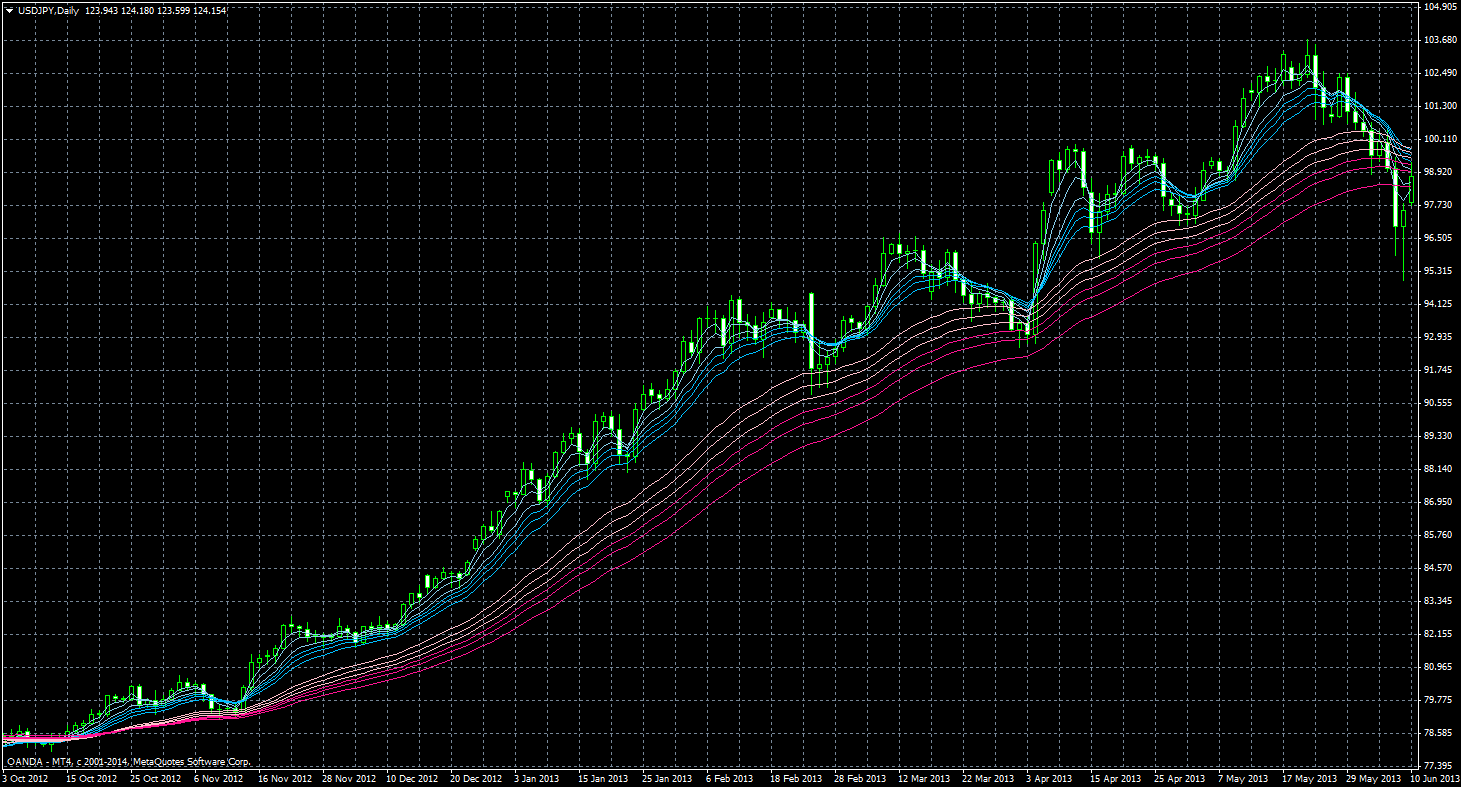Click the 104.905 price axis label
The height and width of the screenshot is (787, 1461).
1437,7
